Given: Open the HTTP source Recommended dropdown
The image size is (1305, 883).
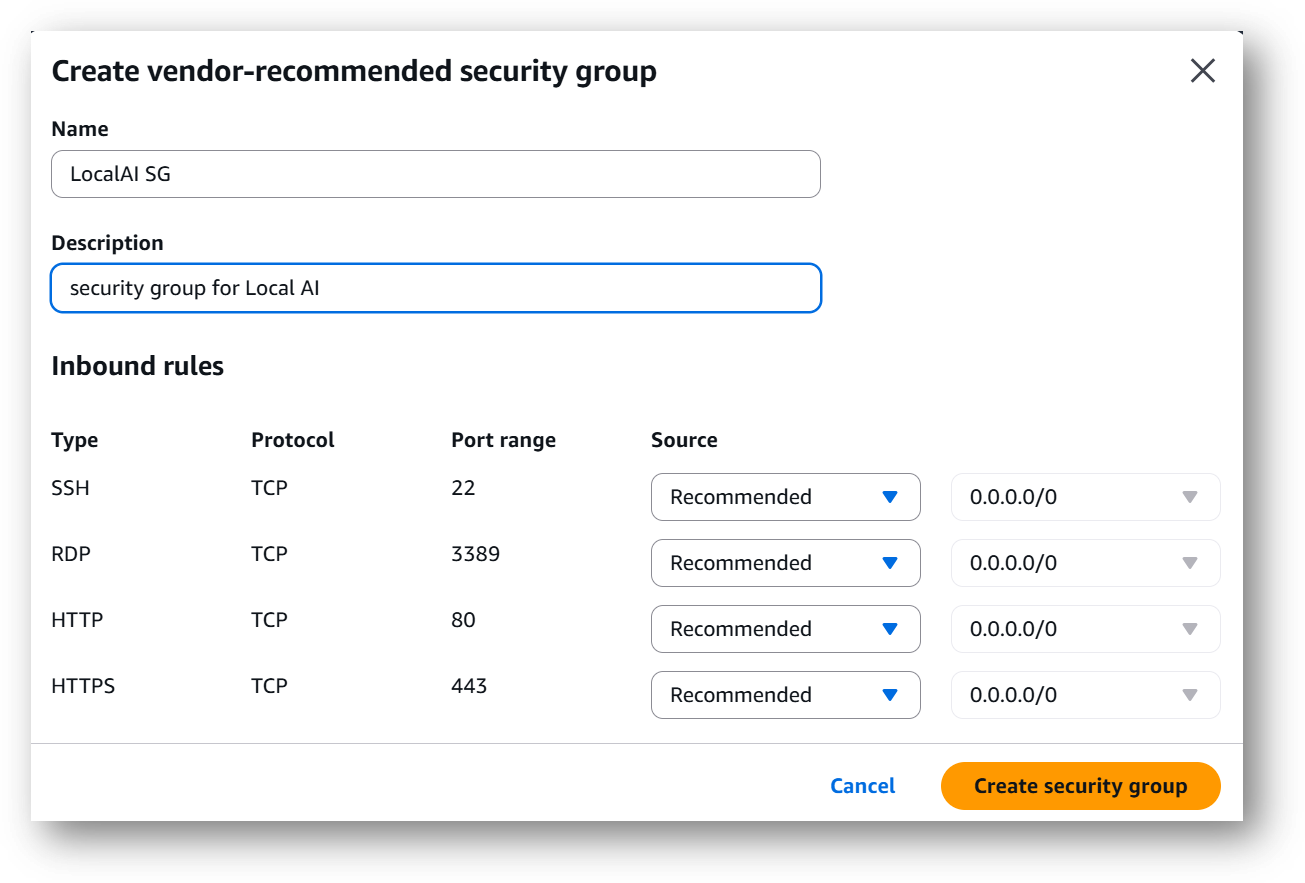Looking at the screenshot, I should (785, 629).
